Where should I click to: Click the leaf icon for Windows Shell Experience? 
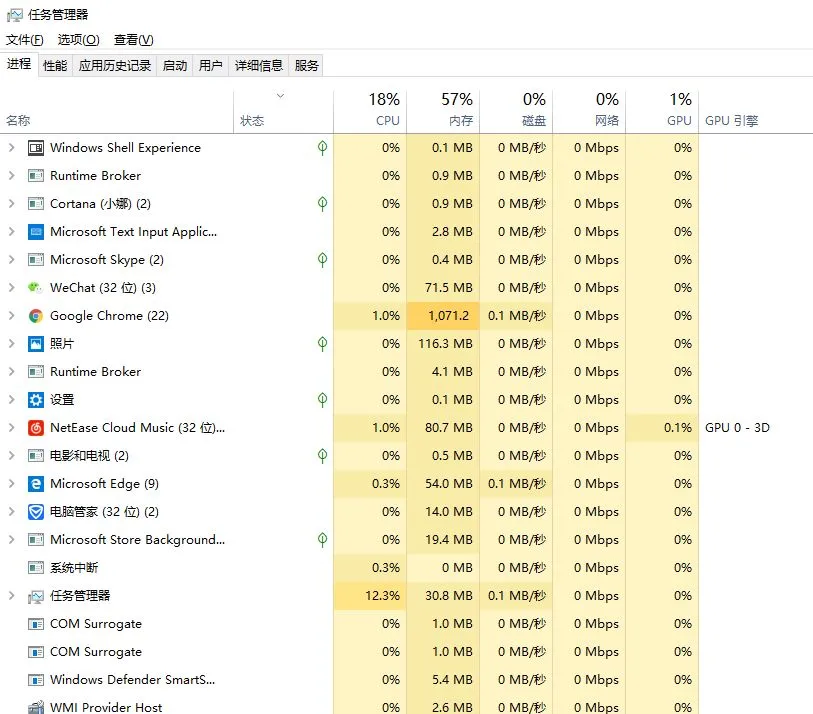323,148
